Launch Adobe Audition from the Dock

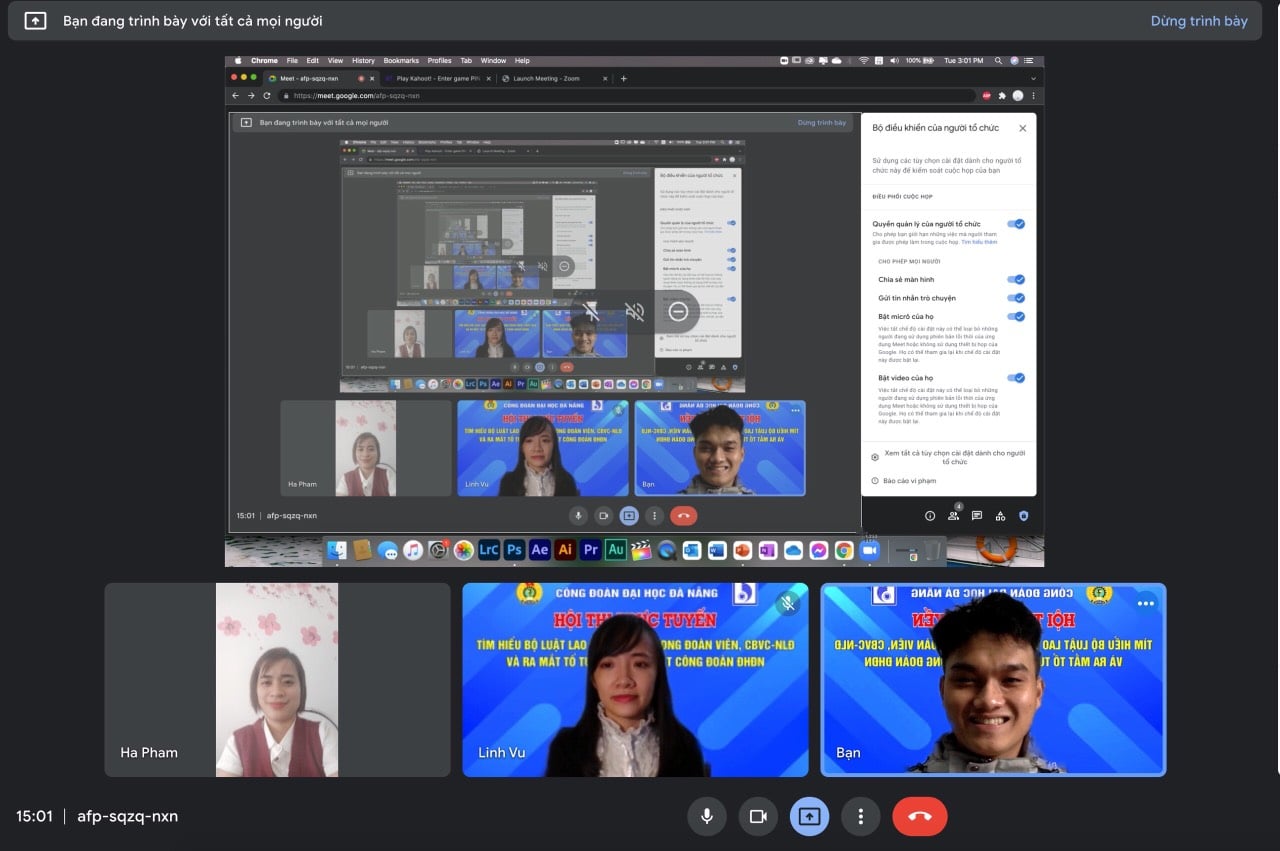[x=616, y=550]
